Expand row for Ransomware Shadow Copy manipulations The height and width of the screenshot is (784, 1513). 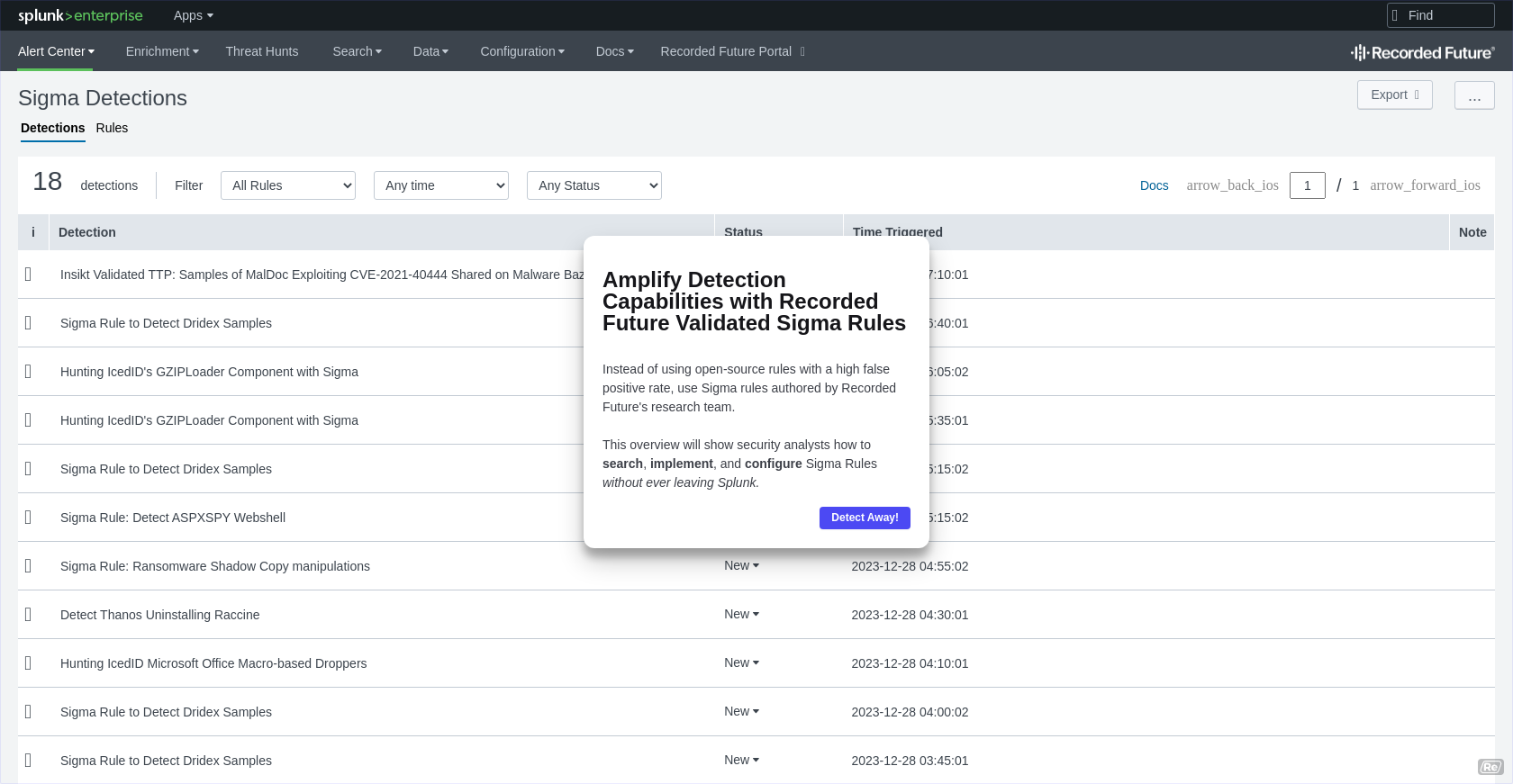[x=28, y=566]
